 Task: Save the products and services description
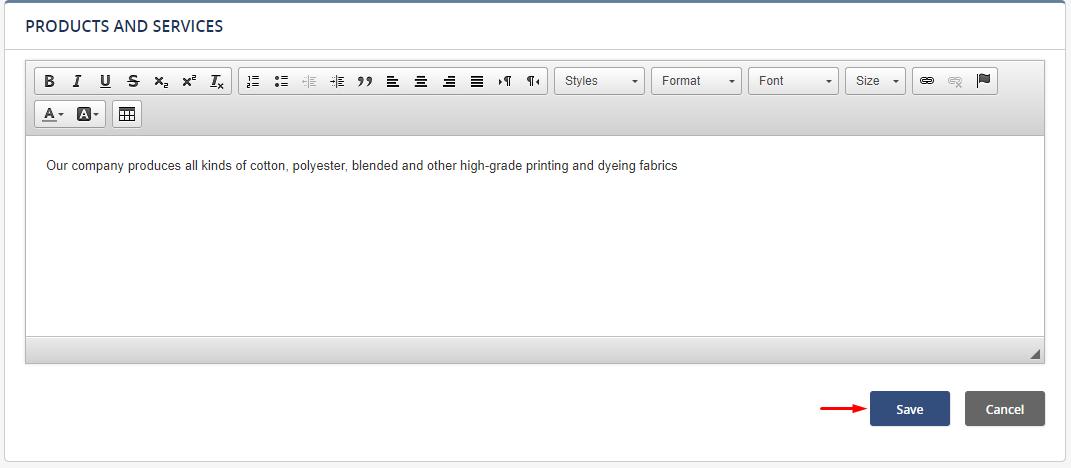point(909,409)
